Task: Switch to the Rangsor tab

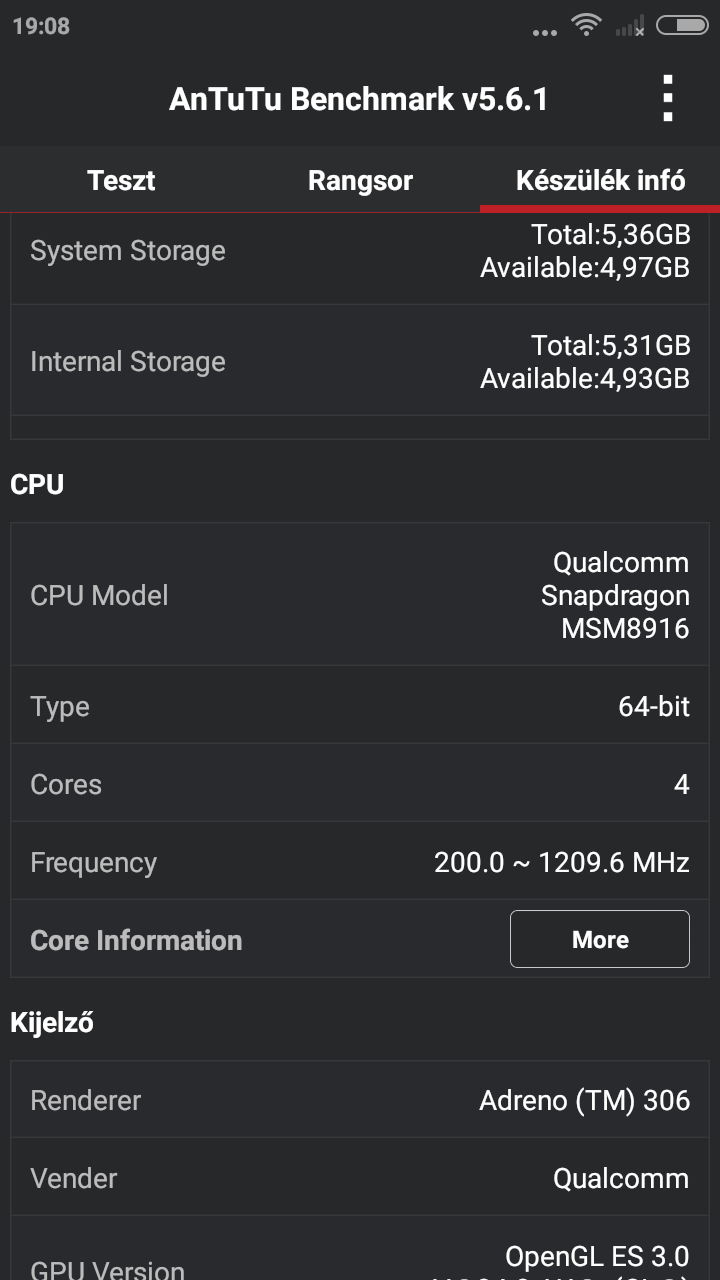Action: coord(360,181)
